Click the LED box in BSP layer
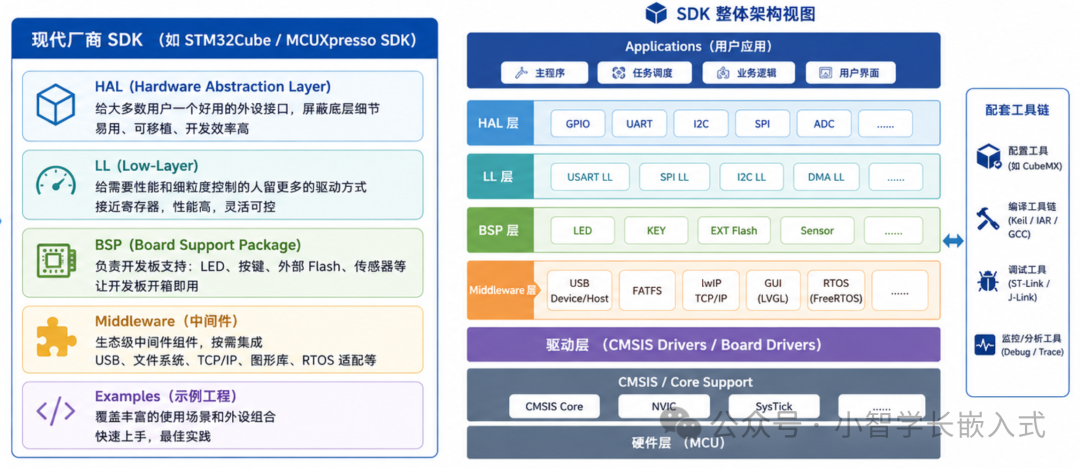Viewport: 1080px width, 468px height. pyautogui.click(x=583, y=230)
